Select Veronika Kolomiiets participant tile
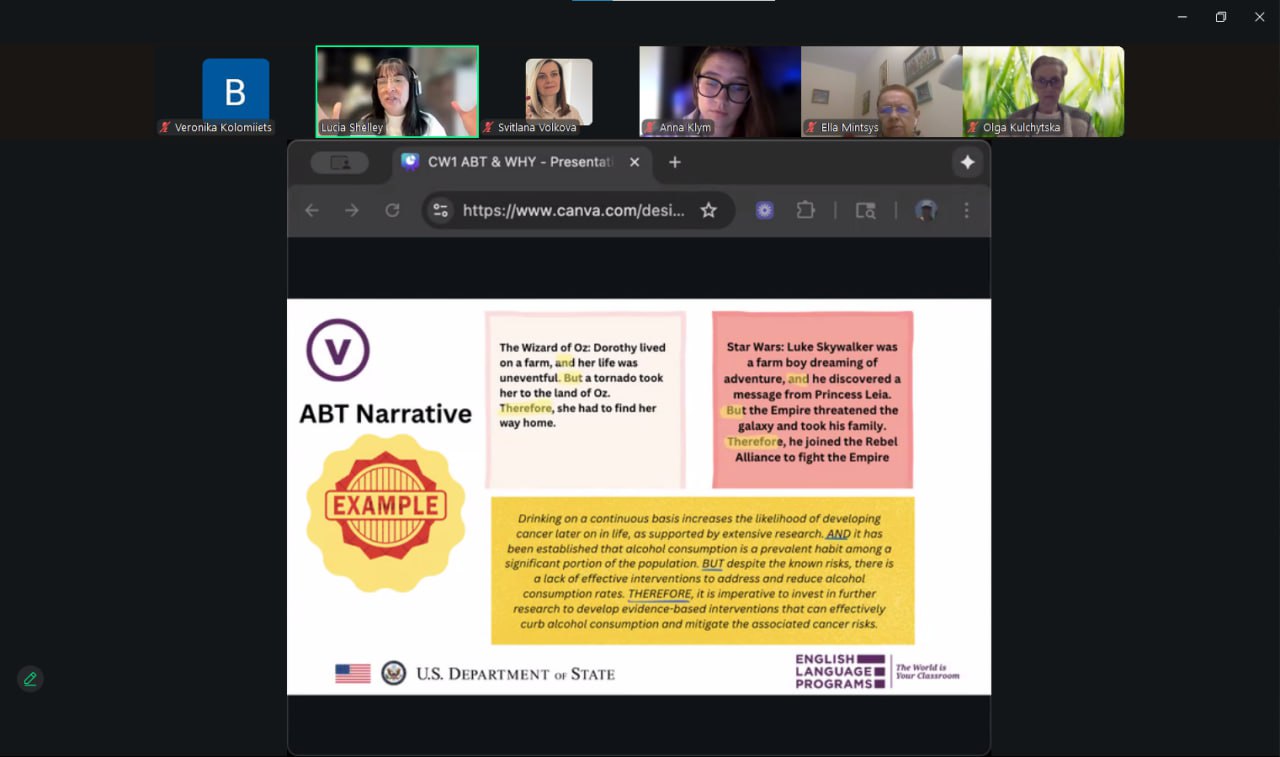This screenshot has width=1280, height=757. click(x=235, y=91)
